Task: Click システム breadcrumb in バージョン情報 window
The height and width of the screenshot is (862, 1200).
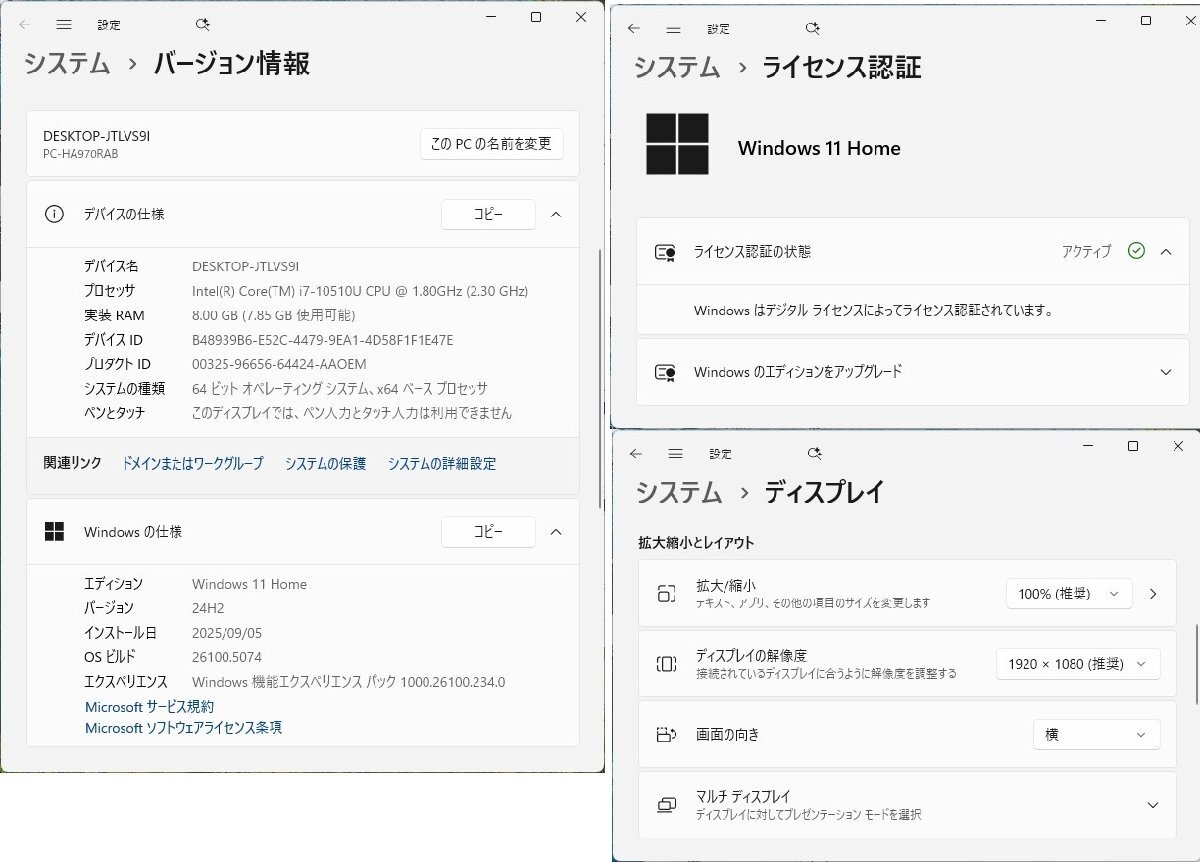Action: (x=65, y=63)
